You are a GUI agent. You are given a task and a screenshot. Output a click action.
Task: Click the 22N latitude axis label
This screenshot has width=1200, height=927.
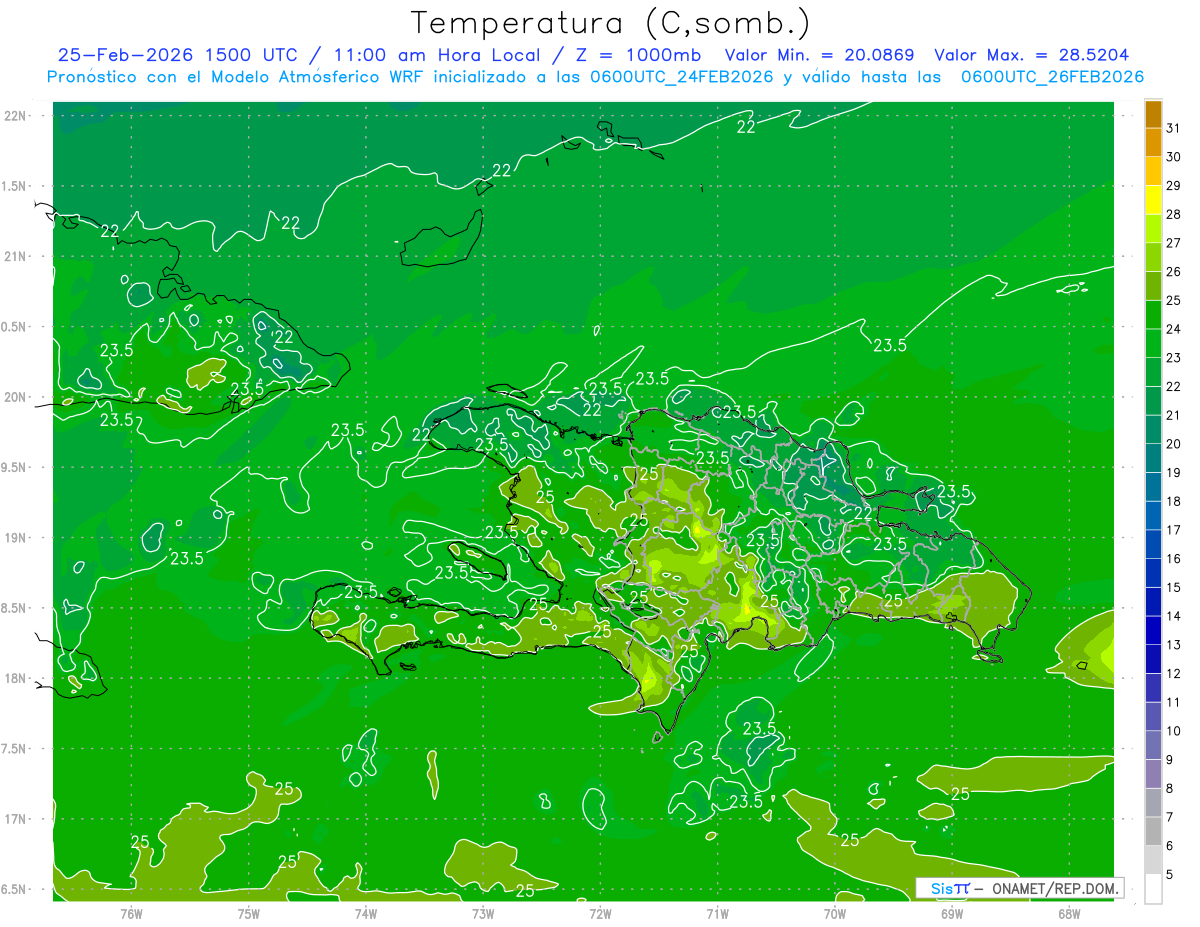point(15,116)
